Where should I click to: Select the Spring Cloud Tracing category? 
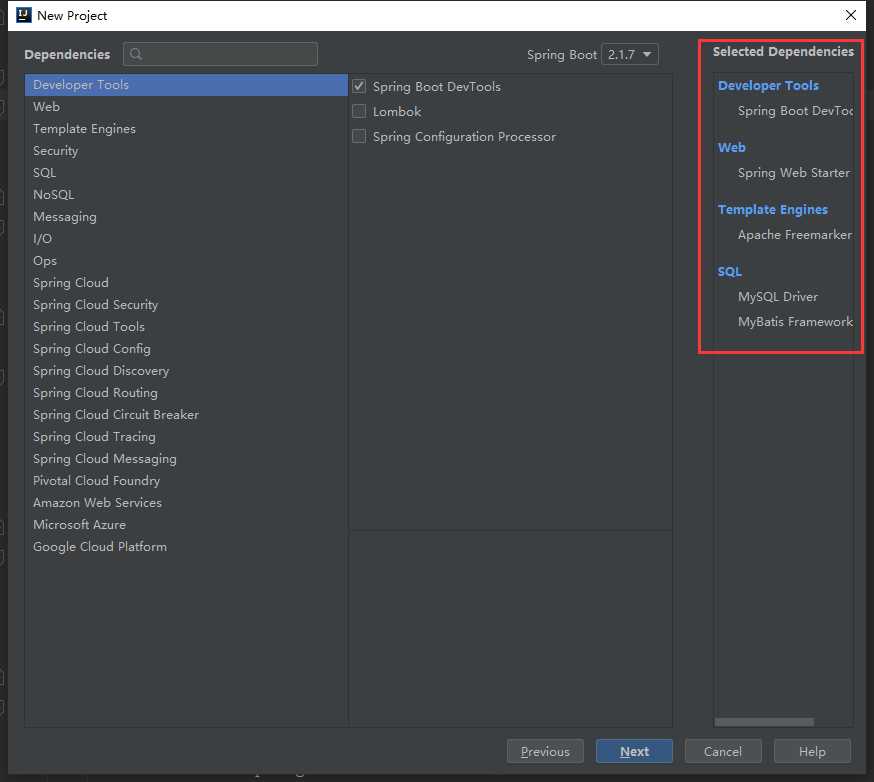[x=186, y=437]
